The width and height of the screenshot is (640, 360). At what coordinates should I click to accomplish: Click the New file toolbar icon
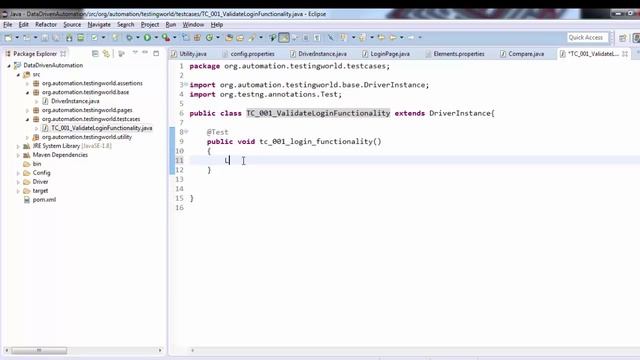(x=8, y=38)
